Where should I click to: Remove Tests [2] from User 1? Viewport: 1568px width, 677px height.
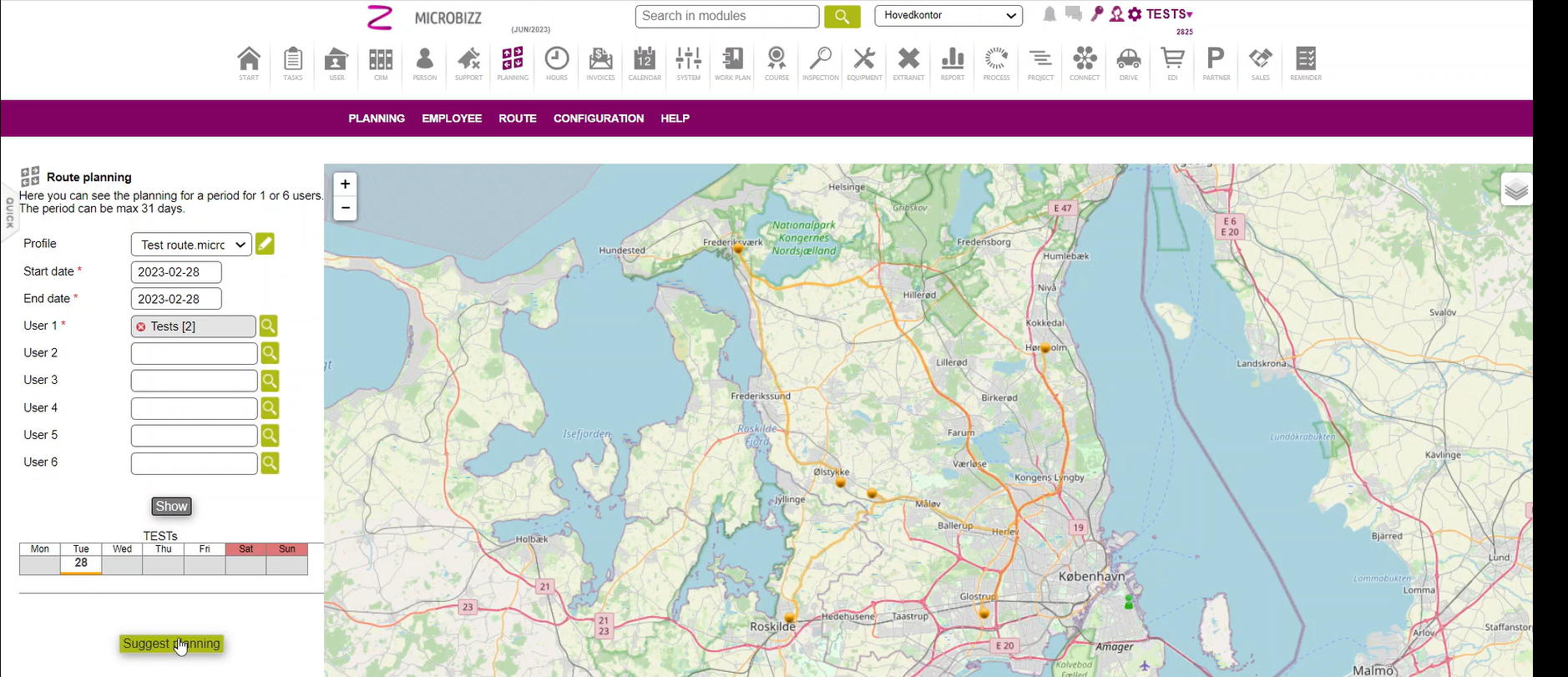click(141, 326)
